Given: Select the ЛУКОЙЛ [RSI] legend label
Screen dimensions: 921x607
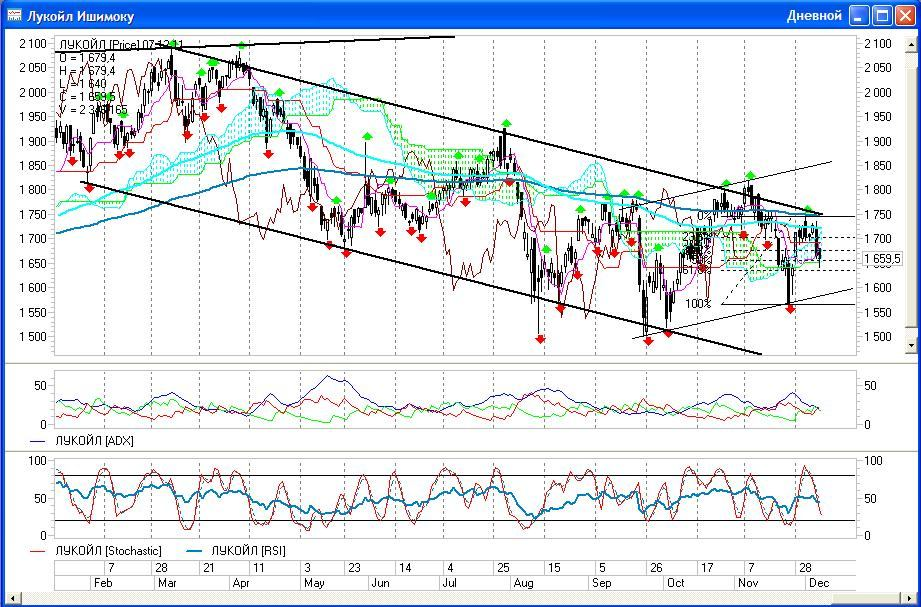Looking at the screenshot, I should [248, 551].
